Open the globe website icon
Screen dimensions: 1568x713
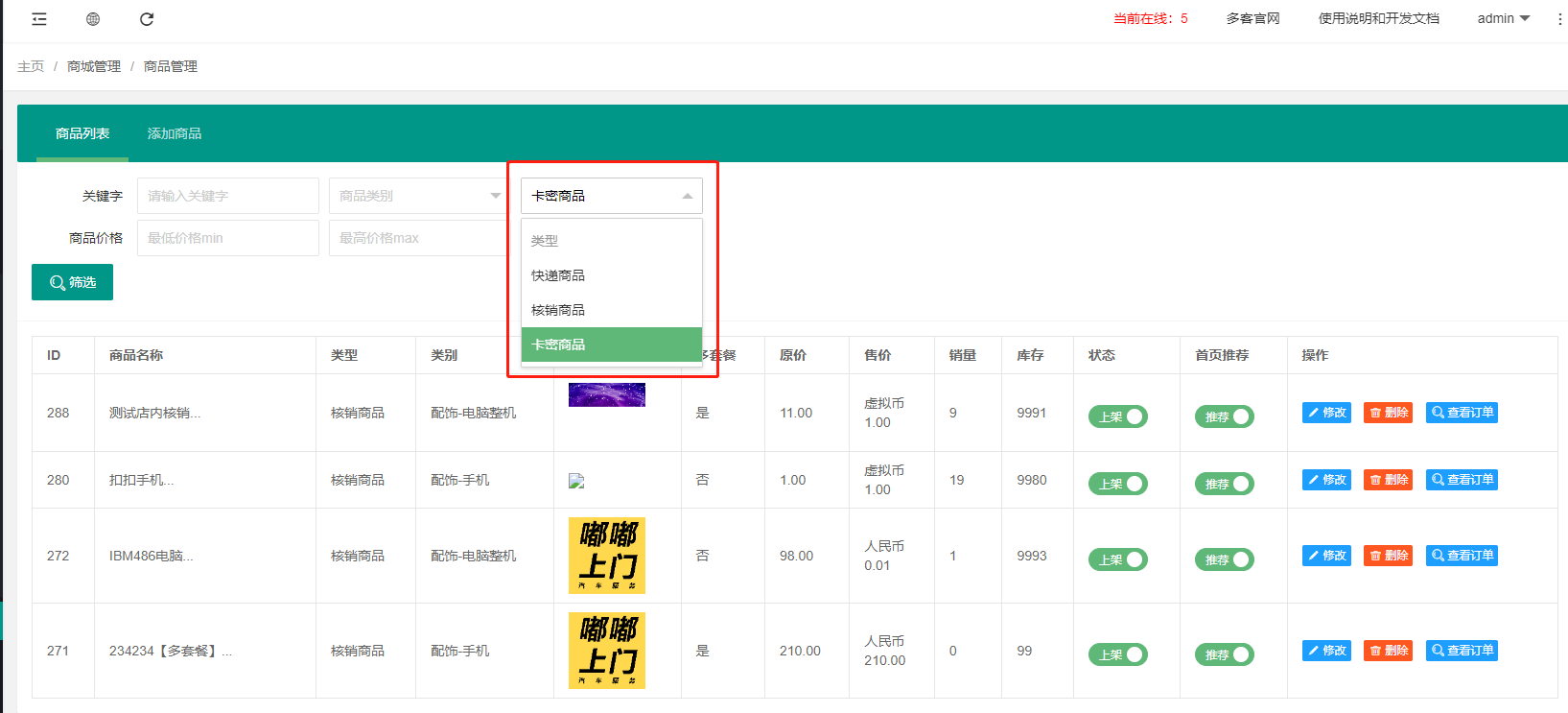(x=93, y=19)
